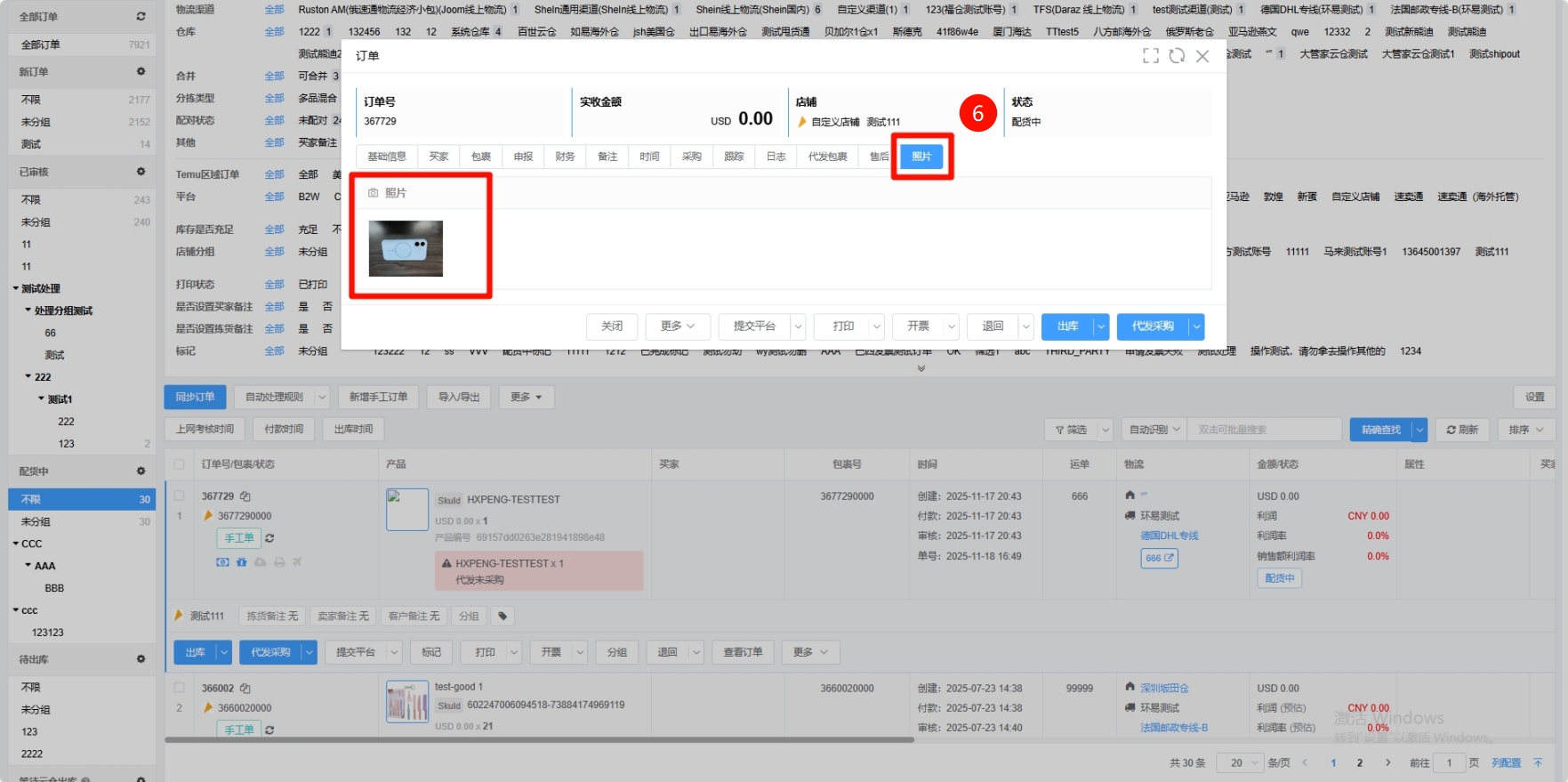
Task: Click the gift icon under order 367729
Action: [x=241, y=562]
